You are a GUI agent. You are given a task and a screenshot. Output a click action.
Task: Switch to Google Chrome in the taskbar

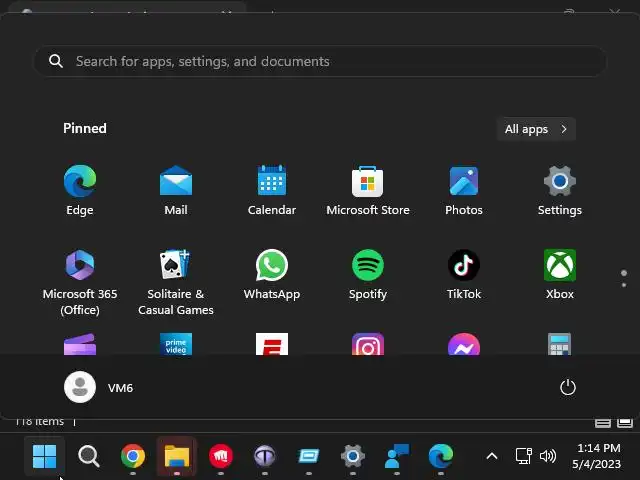coord(133,456)
